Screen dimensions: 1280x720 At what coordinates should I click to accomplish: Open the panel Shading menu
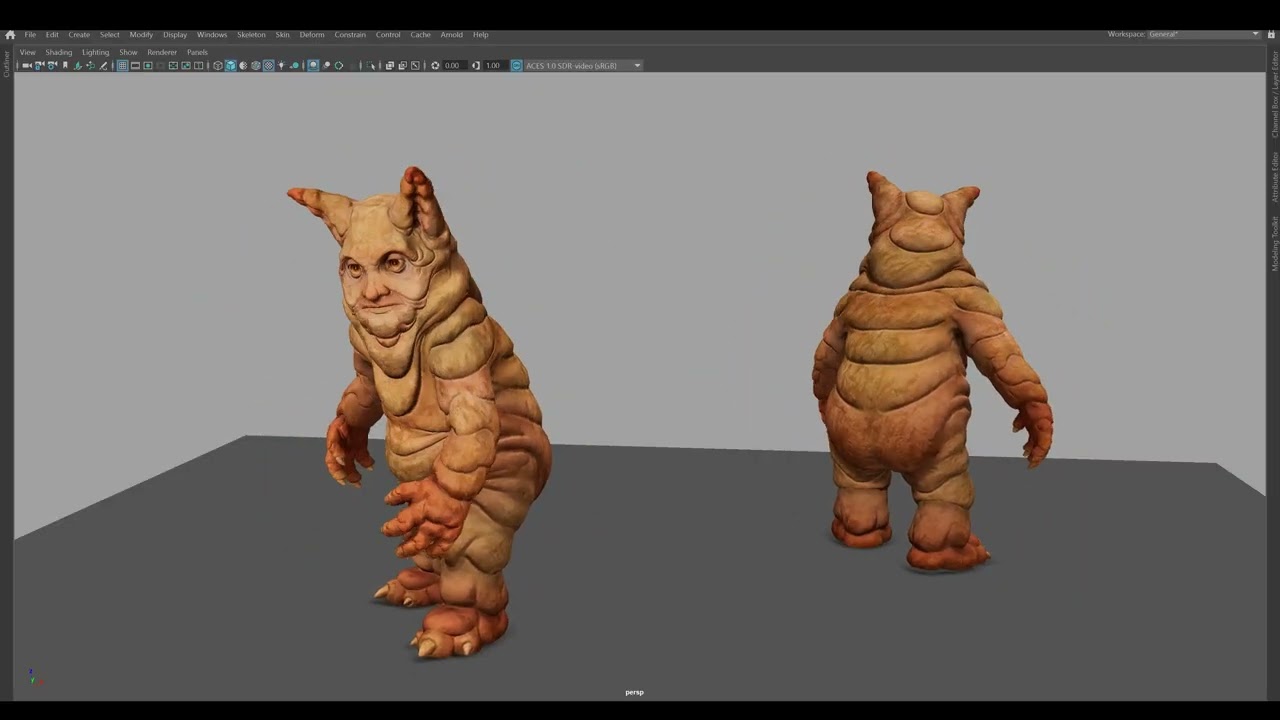click(x=58, y=52)
